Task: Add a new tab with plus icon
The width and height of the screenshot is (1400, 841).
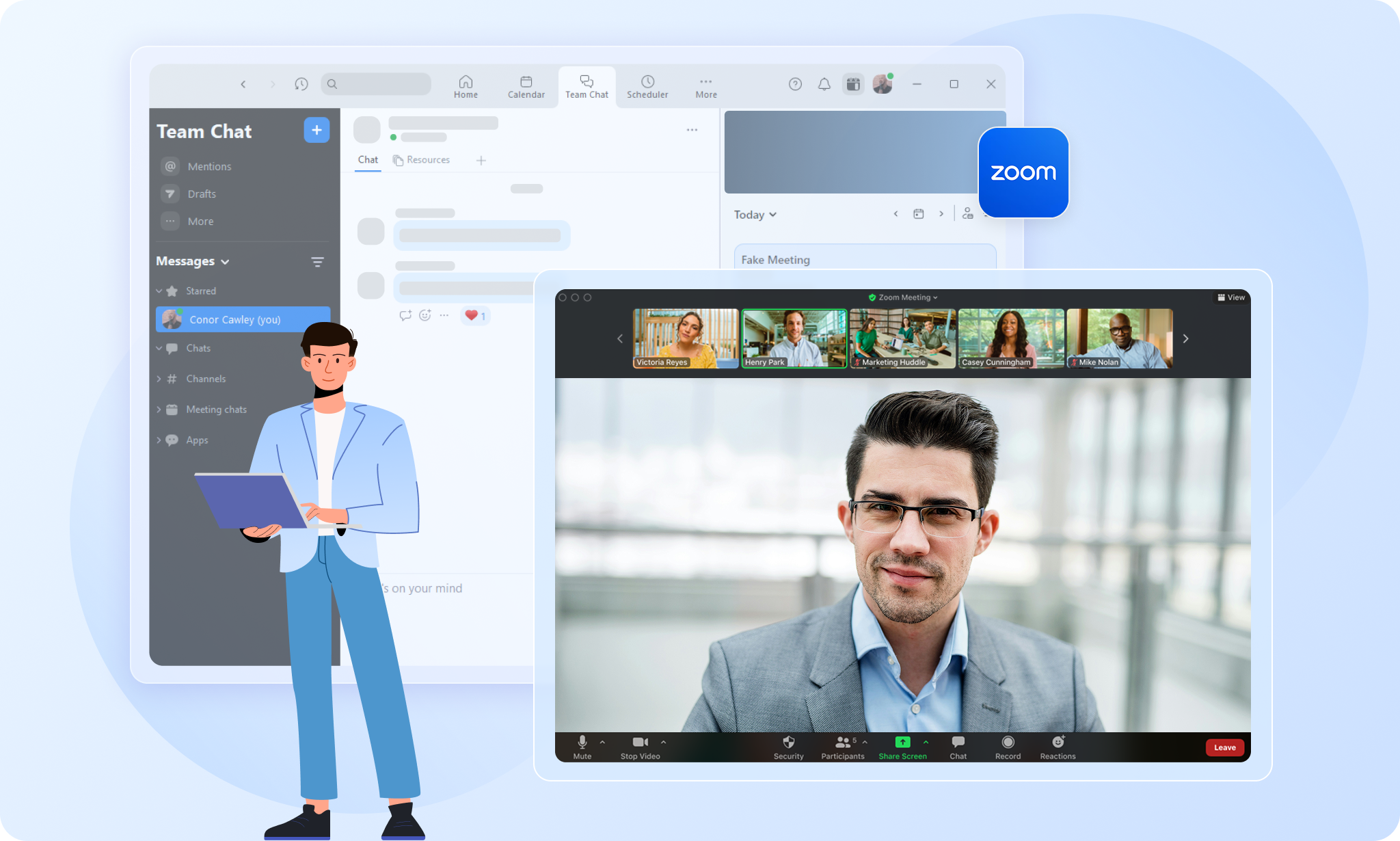Action: pyautogui.click(x=481, y=161)
